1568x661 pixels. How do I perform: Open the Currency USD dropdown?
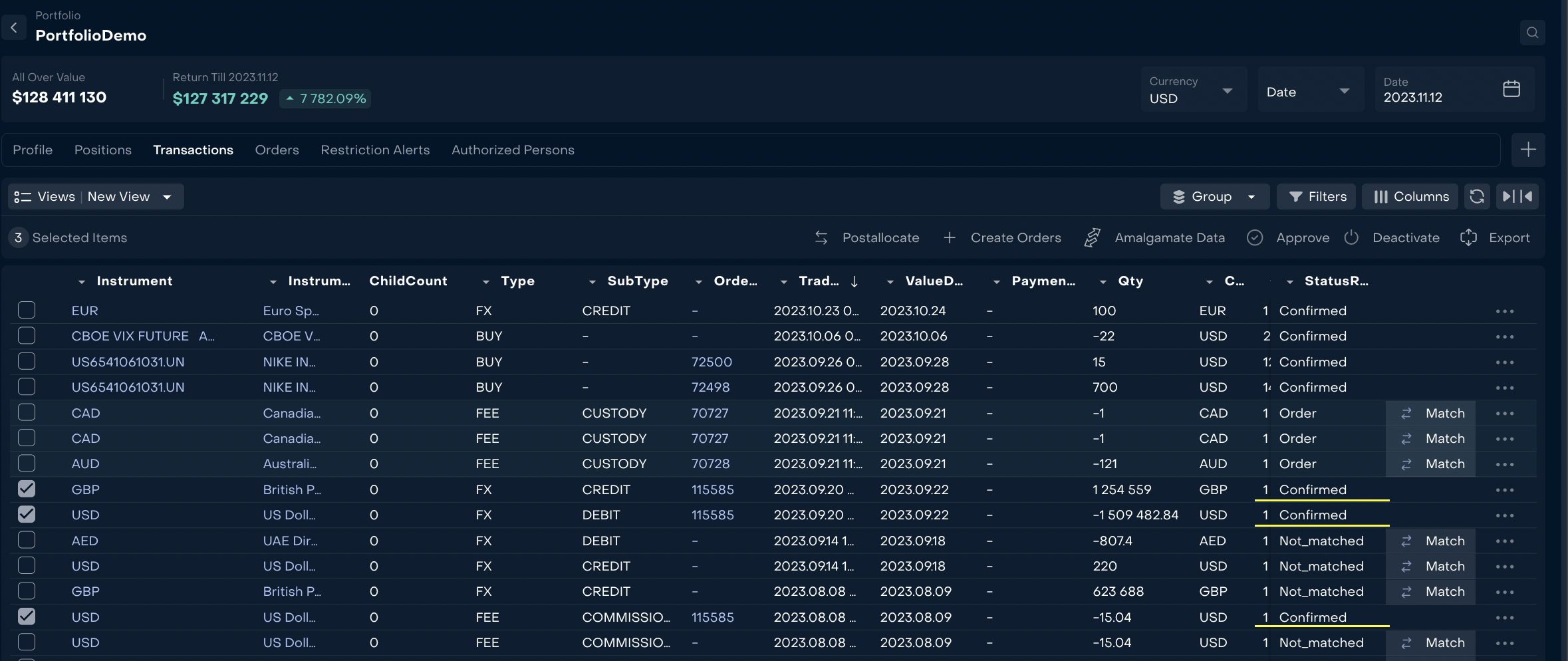pos(1194,89)
